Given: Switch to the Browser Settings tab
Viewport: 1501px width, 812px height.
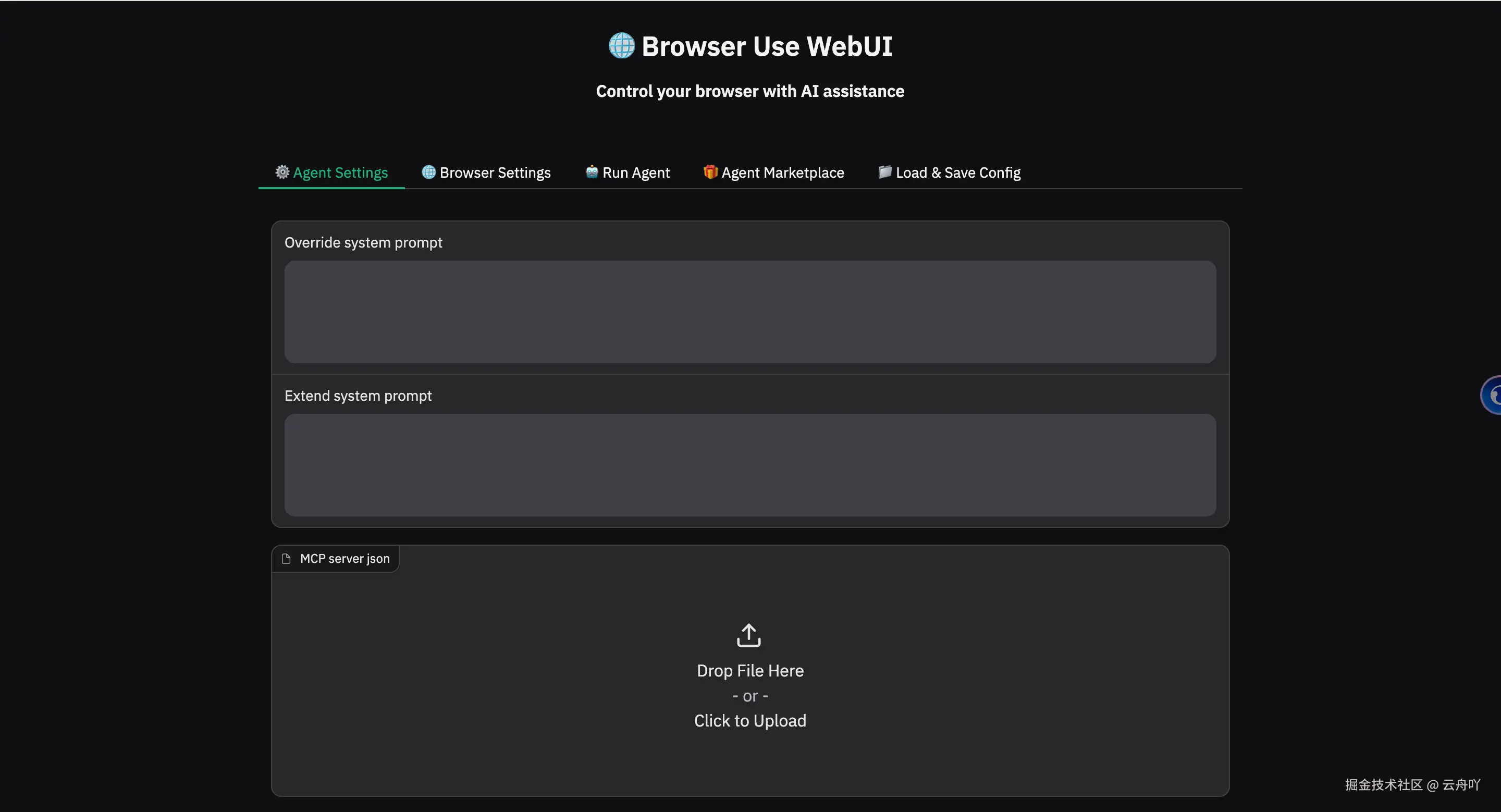Looking at the screenshot, I should [x=495, y=173].
